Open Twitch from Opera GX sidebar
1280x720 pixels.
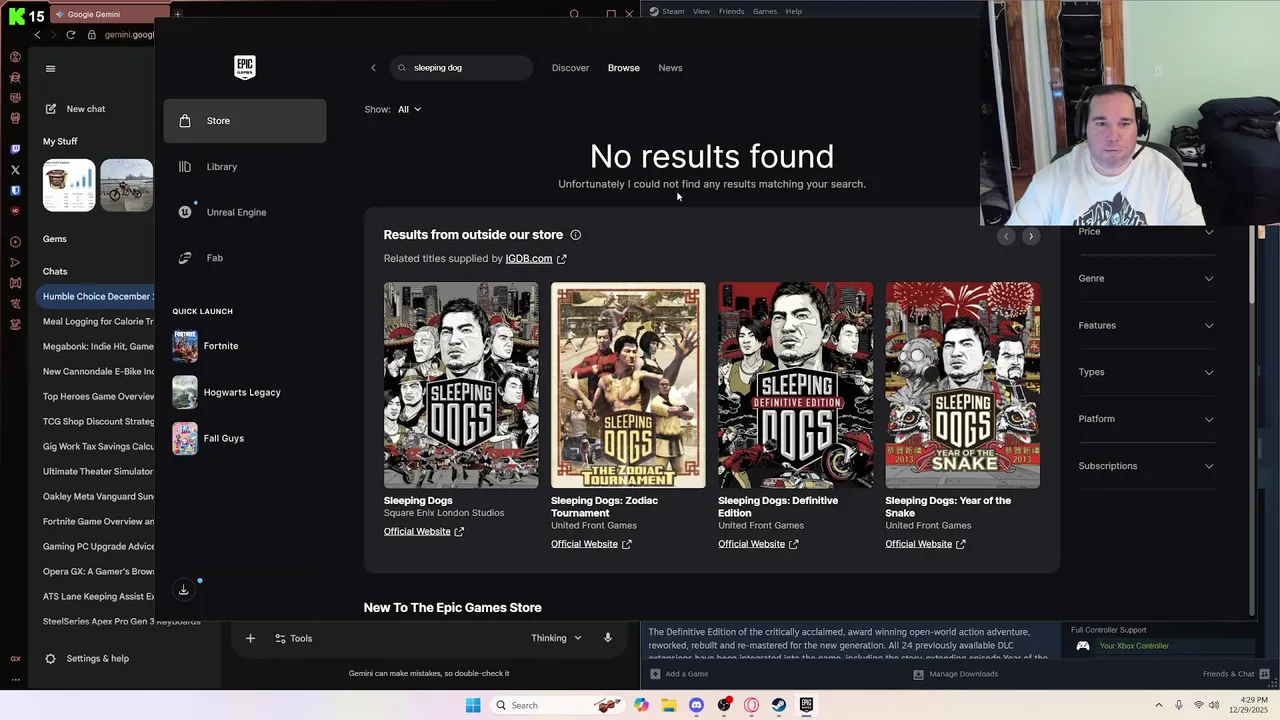(15, 149)
